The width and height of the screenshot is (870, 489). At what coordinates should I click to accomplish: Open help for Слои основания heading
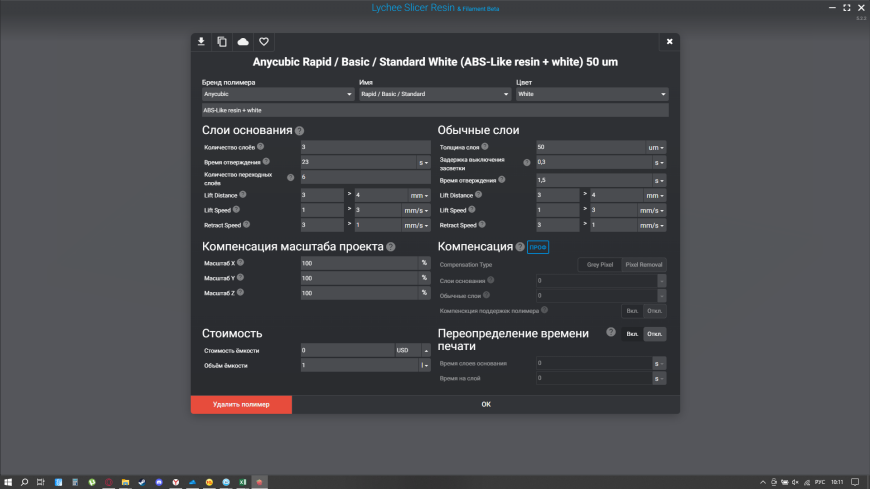[300, 131]
